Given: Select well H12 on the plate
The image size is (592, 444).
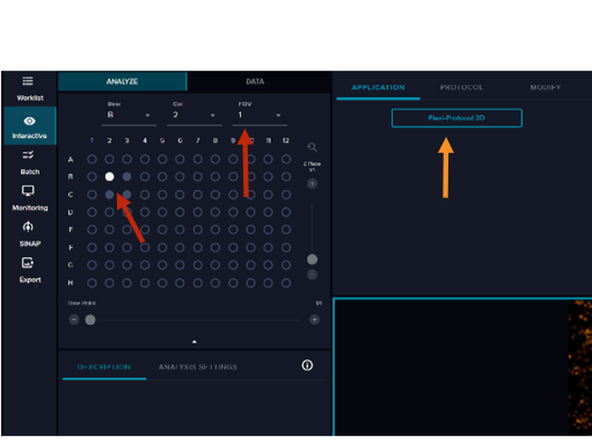Looking at the screenshot, I should pyautogui.click(x=286, y=283).
